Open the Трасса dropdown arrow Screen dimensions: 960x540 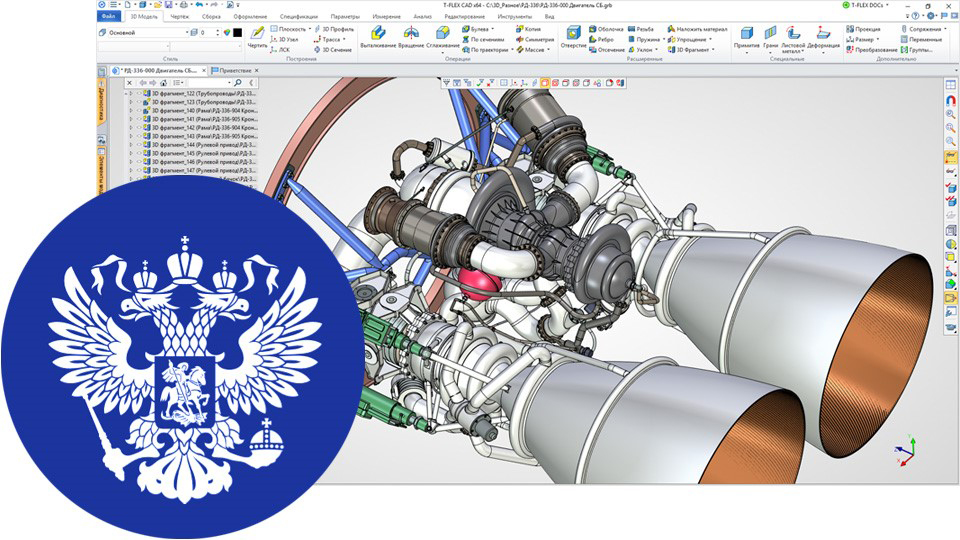tap(345, 39)
